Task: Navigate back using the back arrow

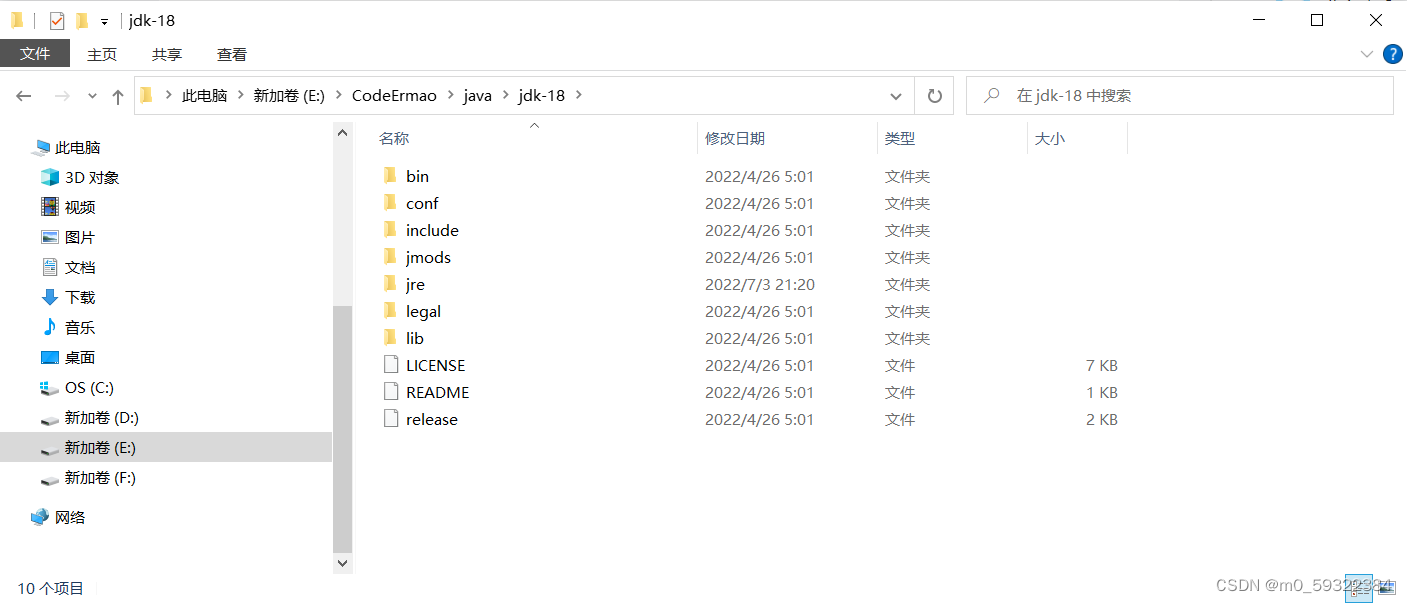Action: tap(24, 95)
